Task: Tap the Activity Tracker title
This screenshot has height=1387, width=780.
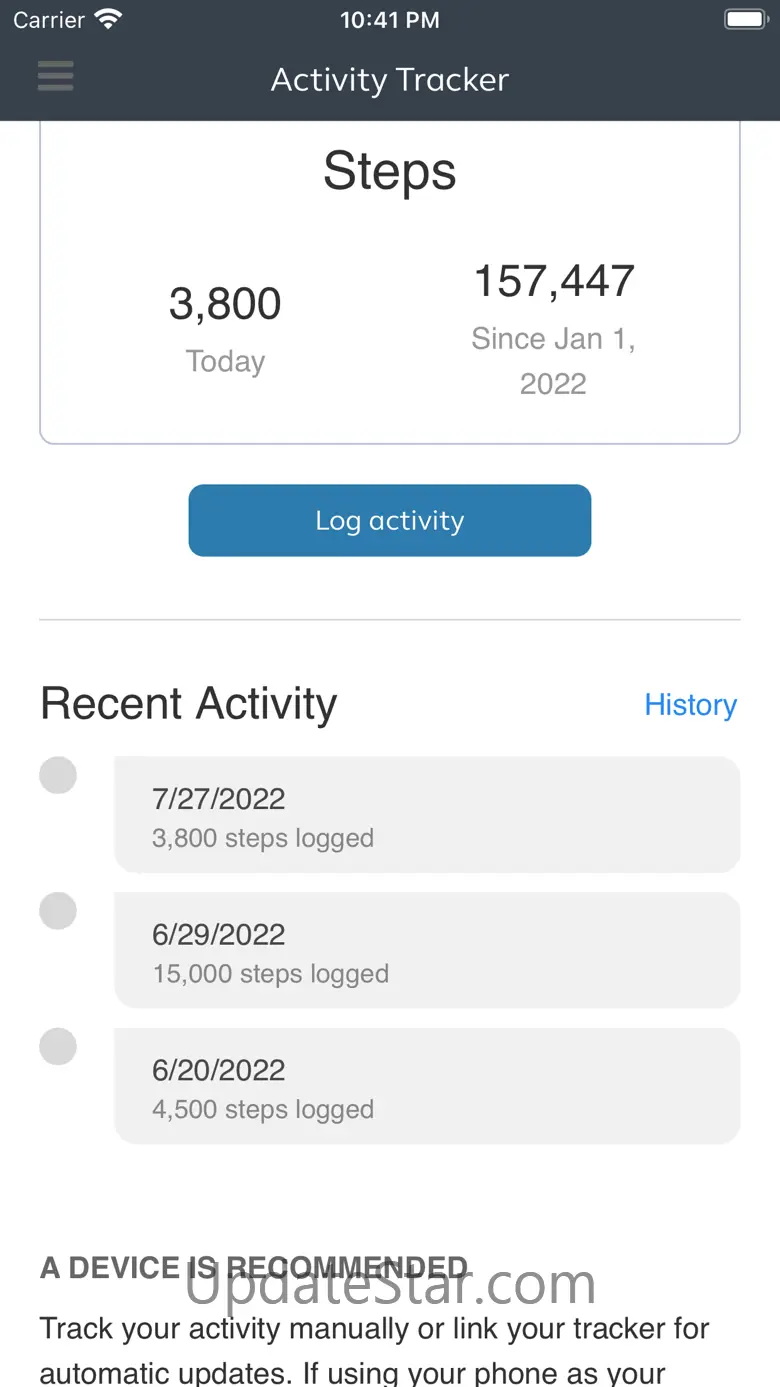Action: pos(390,80)
